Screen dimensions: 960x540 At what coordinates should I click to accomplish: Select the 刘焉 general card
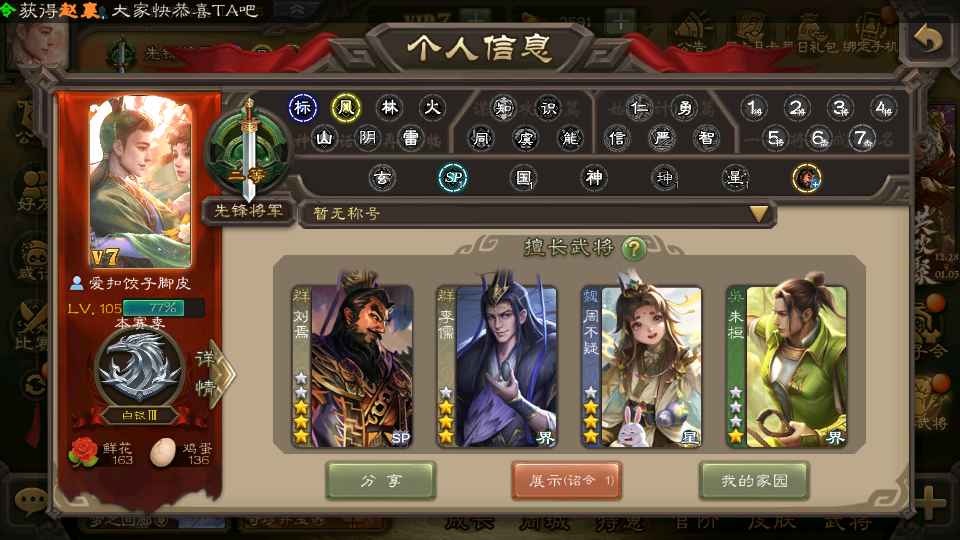coord(353,366)
